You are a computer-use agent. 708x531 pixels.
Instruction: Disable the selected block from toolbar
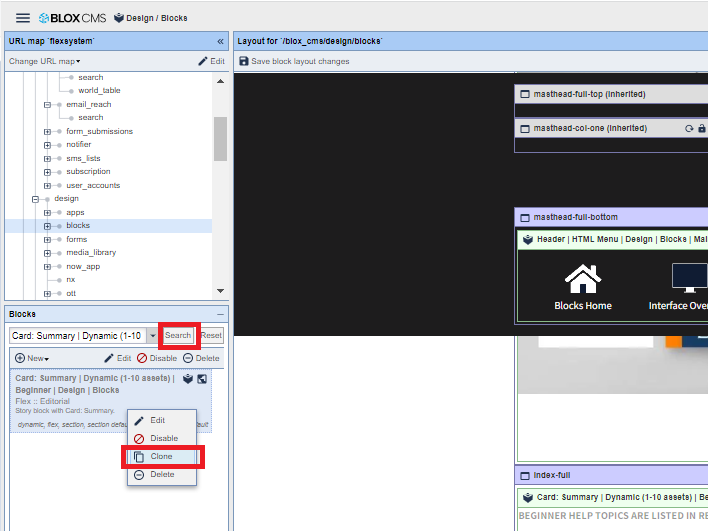coord(157,358)
